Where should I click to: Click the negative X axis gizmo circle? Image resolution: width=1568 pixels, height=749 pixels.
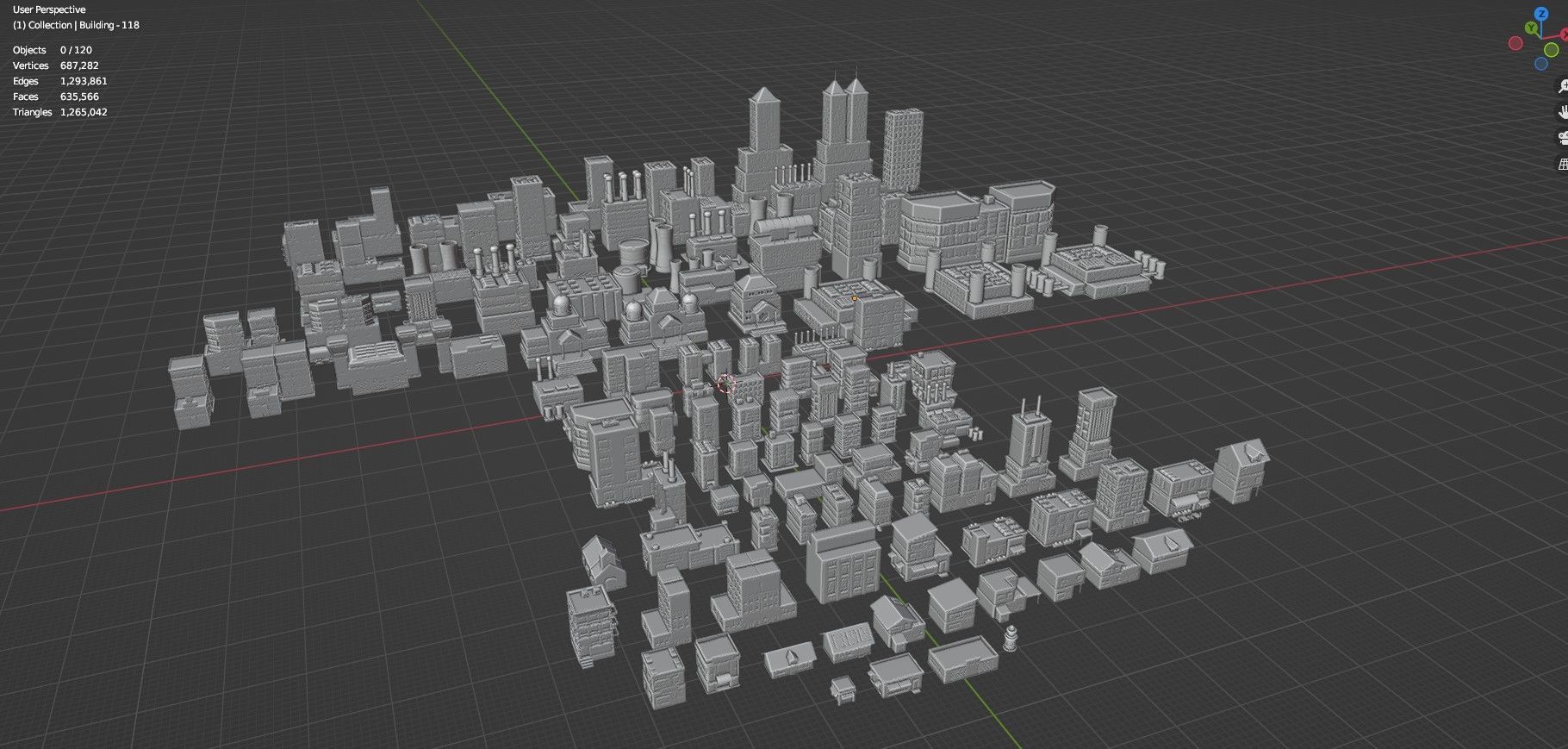point(1515,43)
